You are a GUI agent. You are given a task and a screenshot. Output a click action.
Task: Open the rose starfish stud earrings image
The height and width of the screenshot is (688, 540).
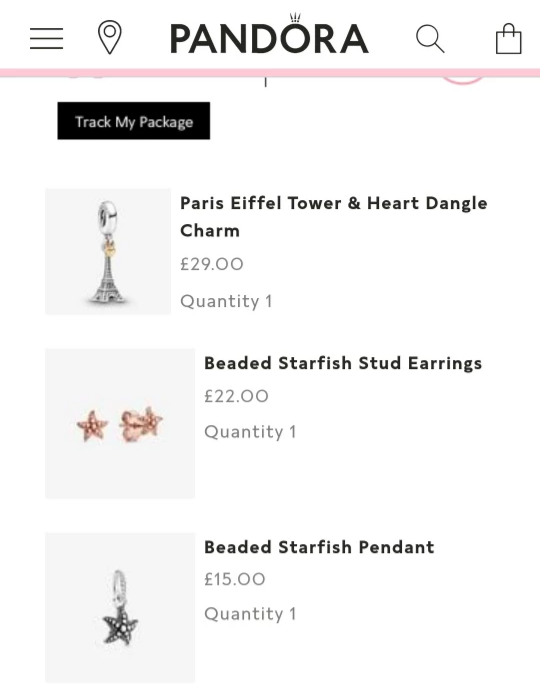click(x=120, y=423)
